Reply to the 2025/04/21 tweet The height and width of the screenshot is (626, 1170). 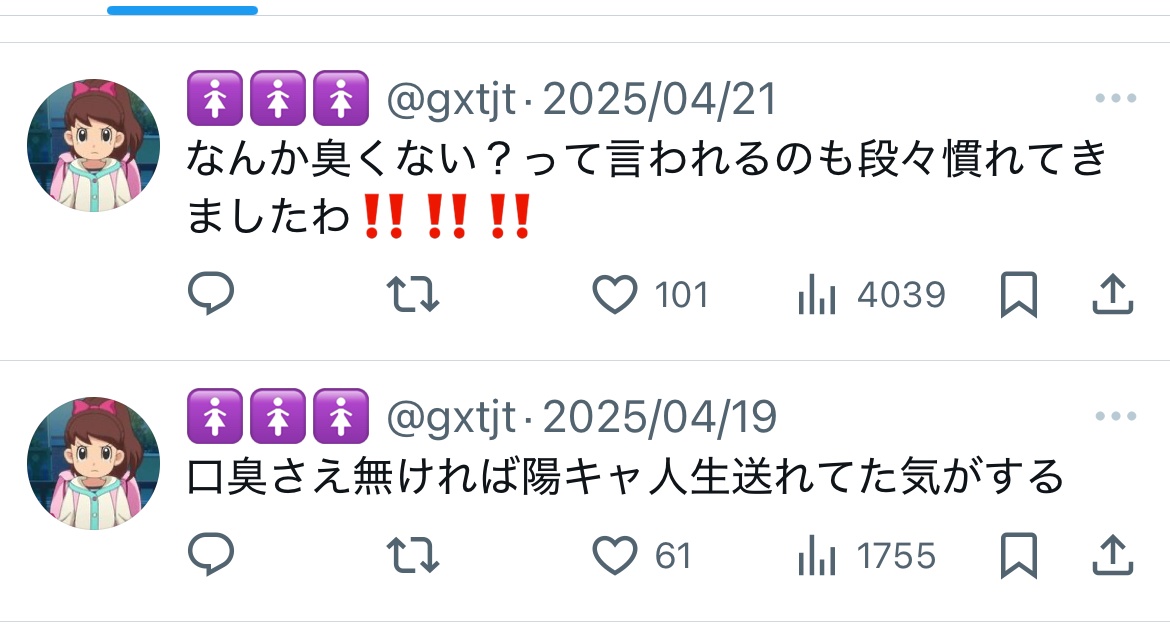[x=211, y=293]
